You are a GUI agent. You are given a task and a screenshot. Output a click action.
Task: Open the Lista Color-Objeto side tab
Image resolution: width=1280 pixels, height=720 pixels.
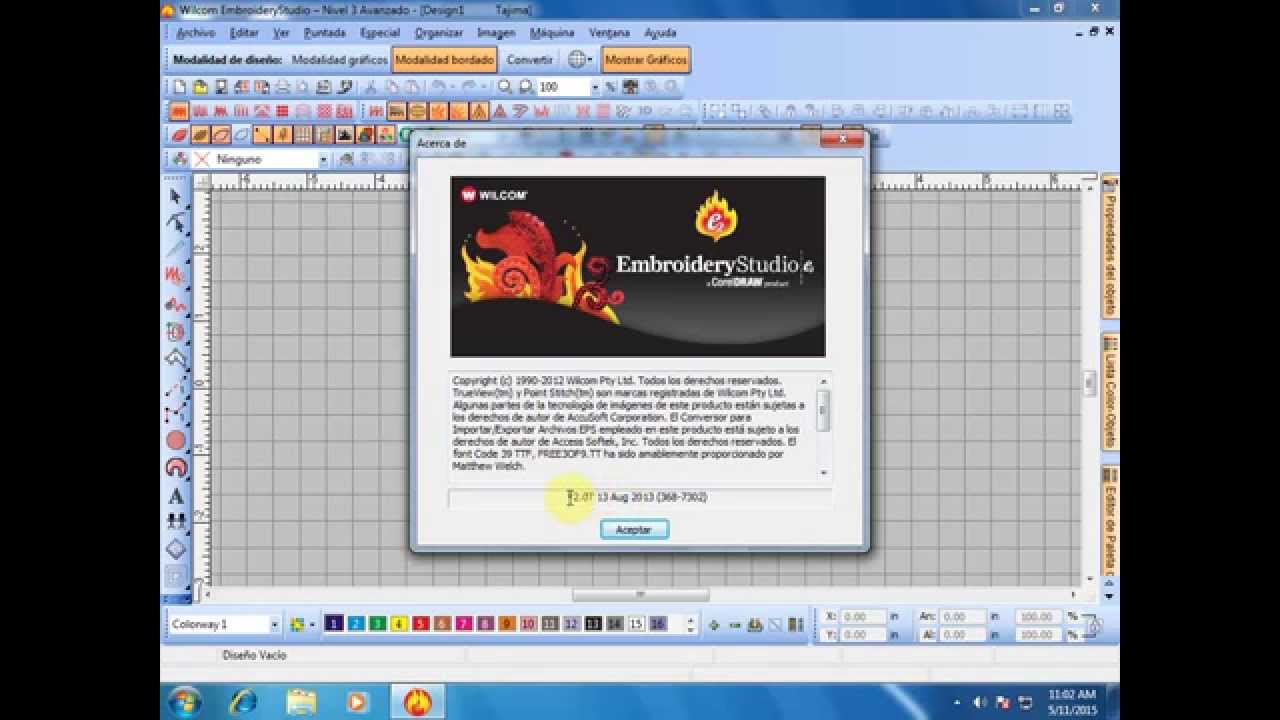tap(1109, 392)
